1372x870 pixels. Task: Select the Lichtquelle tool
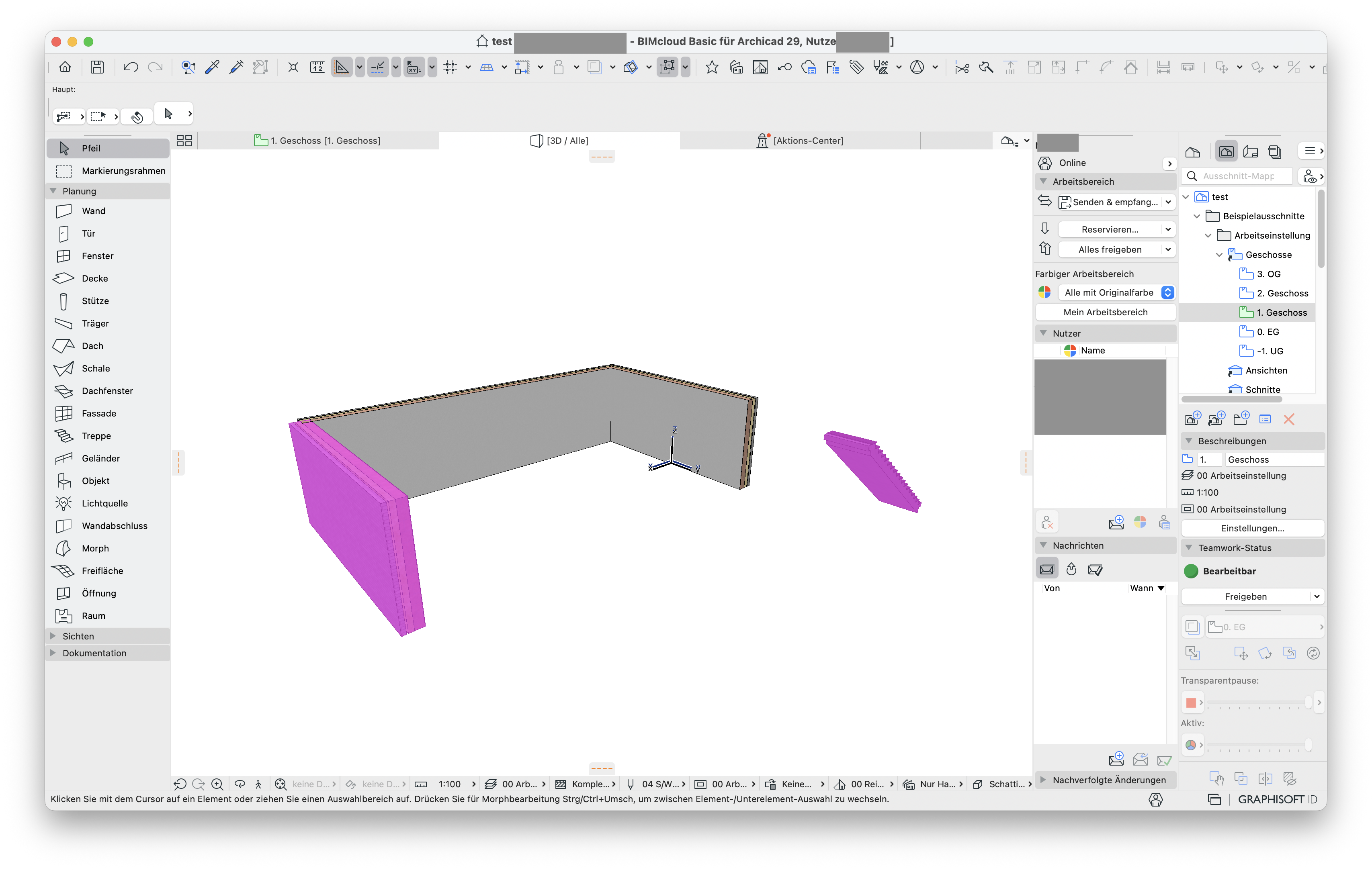108,503
